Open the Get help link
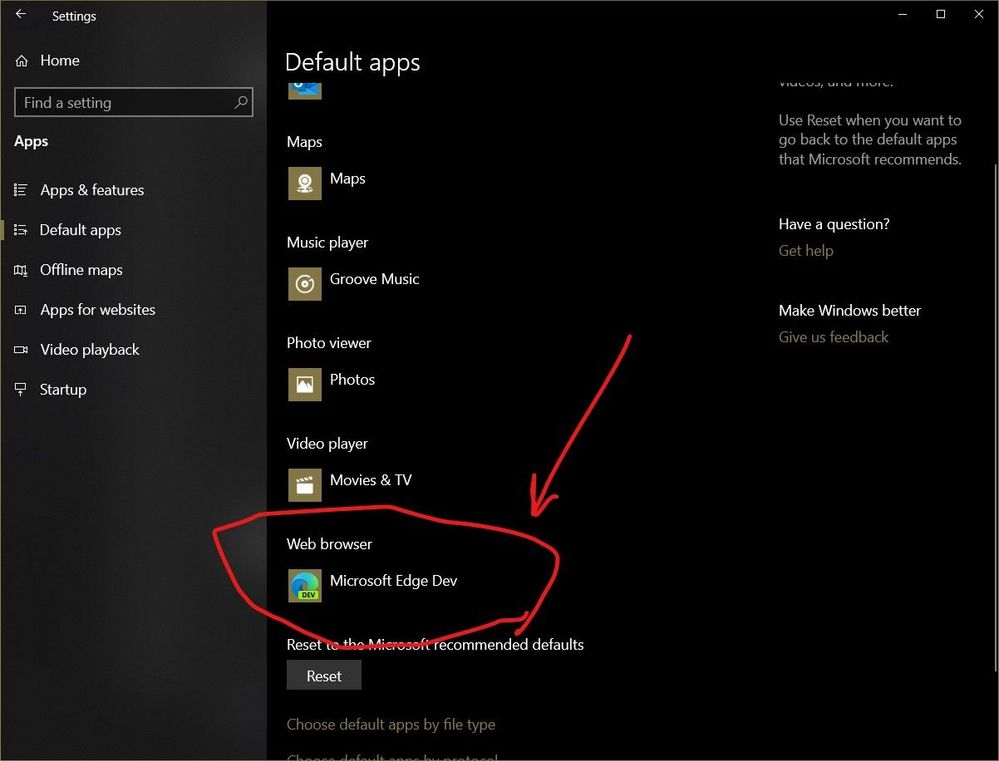999x761 pixels. click(805, 251)
